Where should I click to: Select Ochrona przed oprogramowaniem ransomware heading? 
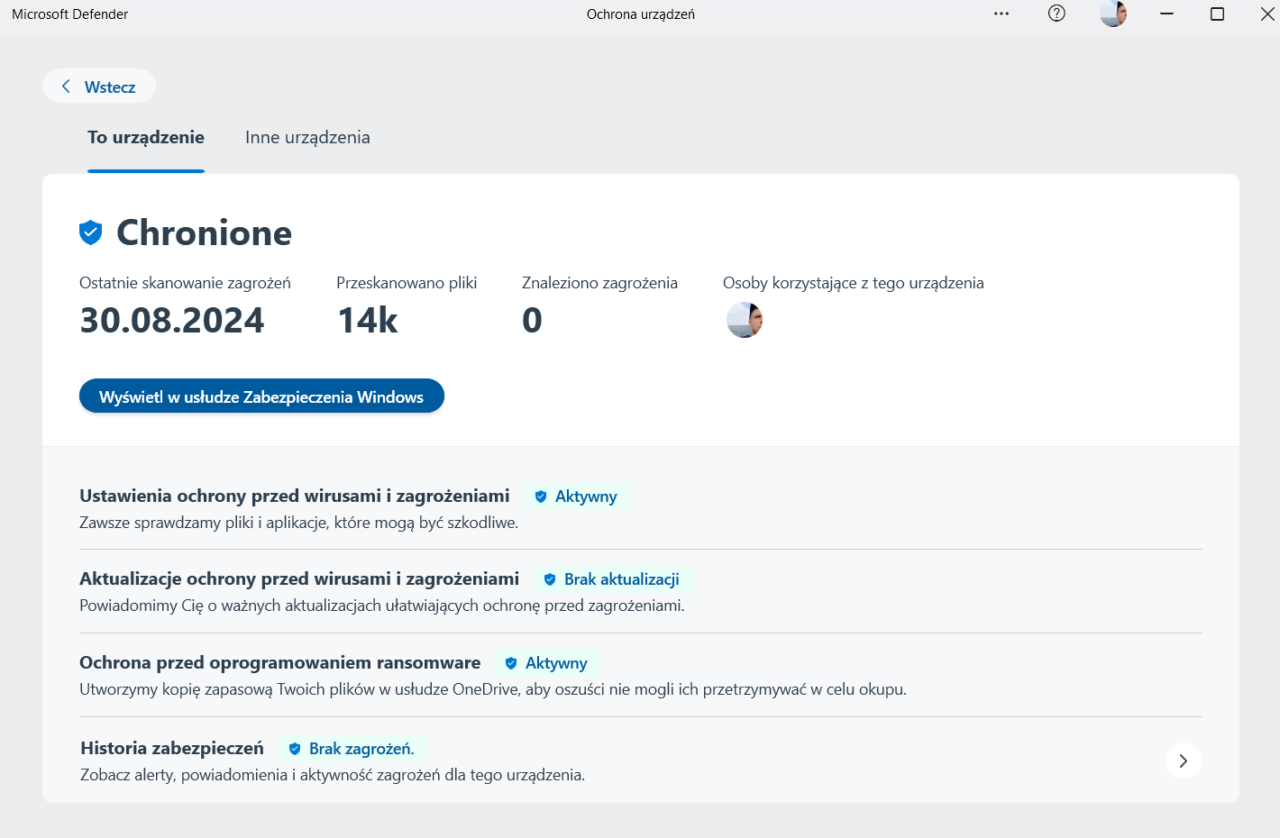280,662
